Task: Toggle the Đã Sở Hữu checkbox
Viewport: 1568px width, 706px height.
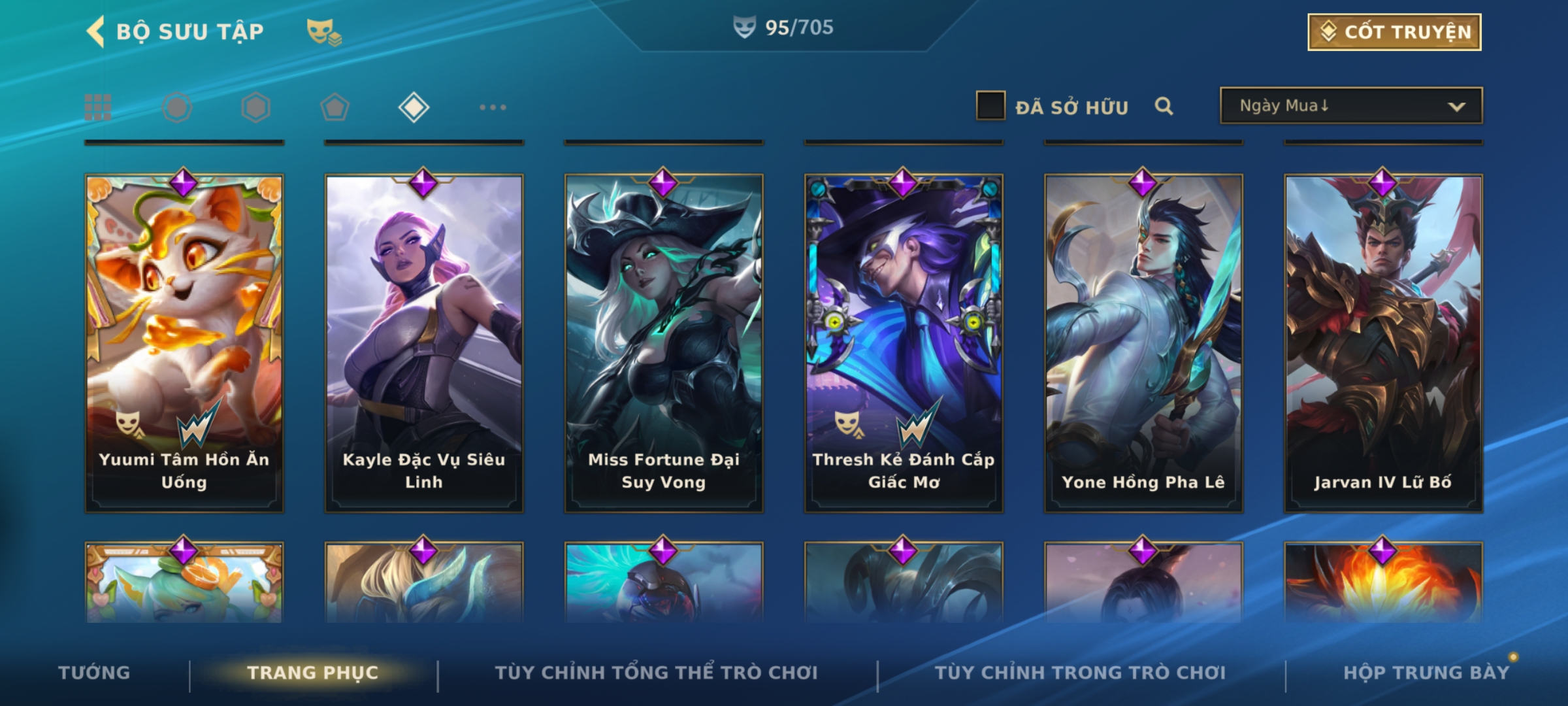Action: pyautogui.click(x=990, y=106)
